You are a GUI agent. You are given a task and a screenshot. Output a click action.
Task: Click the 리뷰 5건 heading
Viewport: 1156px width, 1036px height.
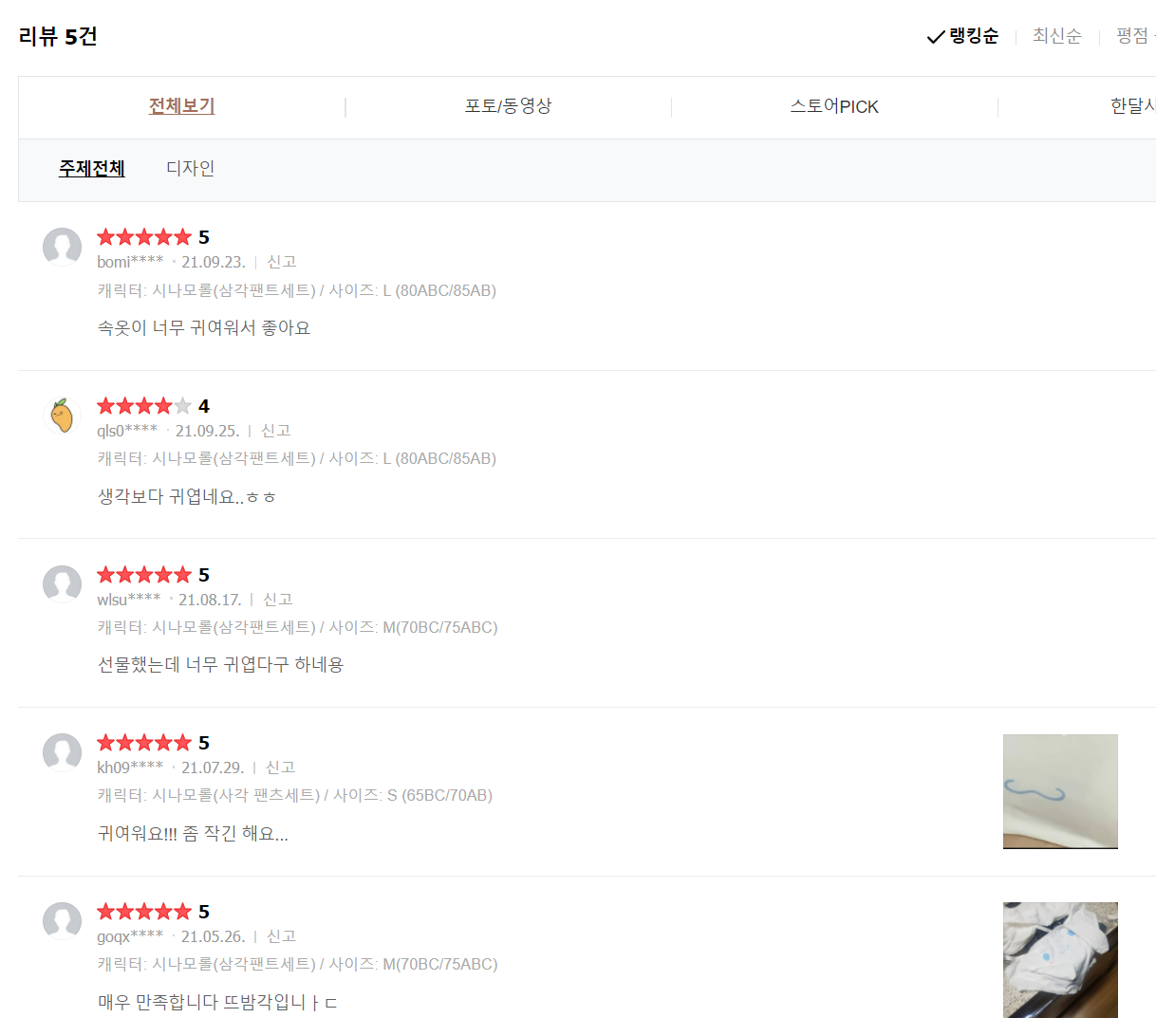click(58, 37)
